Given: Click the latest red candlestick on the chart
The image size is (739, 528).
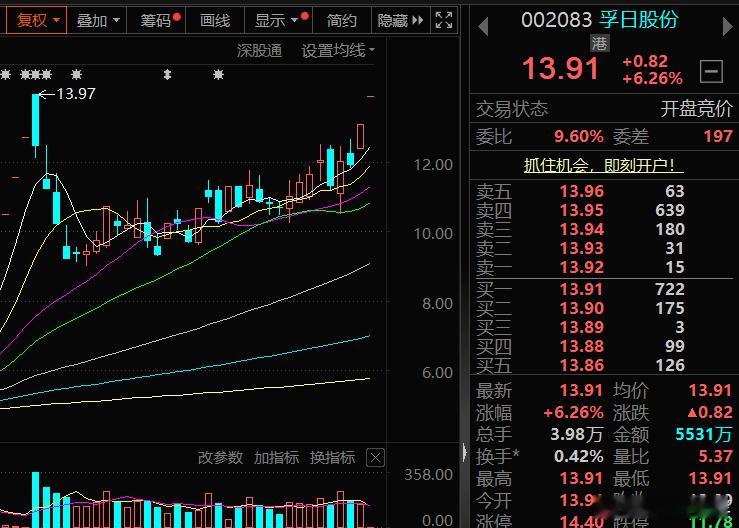Looking at the screenshot, I should coord(361,136).
